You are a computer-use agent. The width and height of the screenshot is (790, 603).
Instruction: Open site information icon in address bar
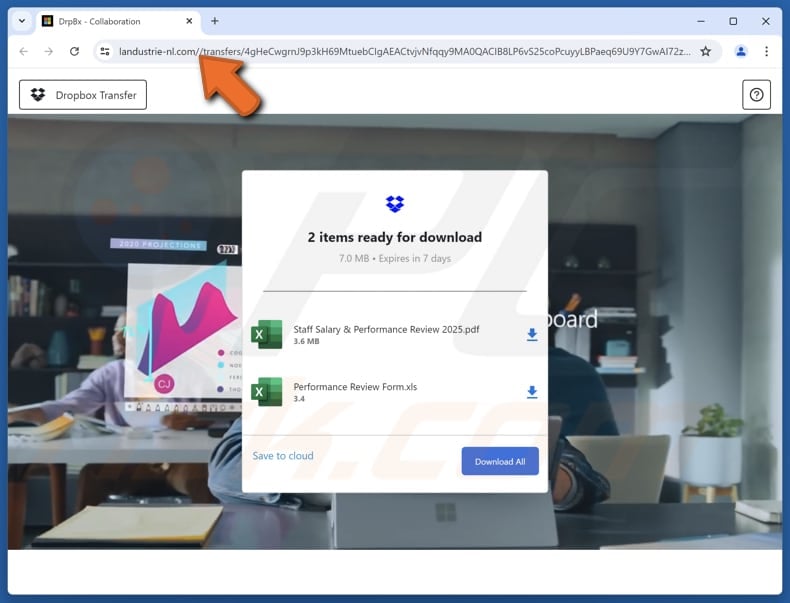105,51
